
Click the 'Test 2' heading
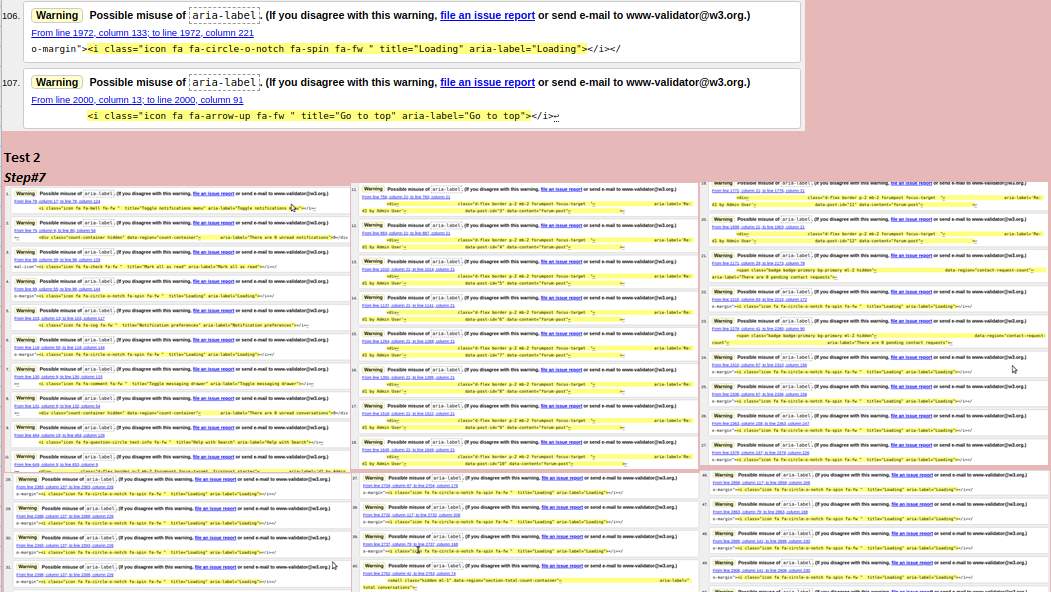click(x=22, y=158)
